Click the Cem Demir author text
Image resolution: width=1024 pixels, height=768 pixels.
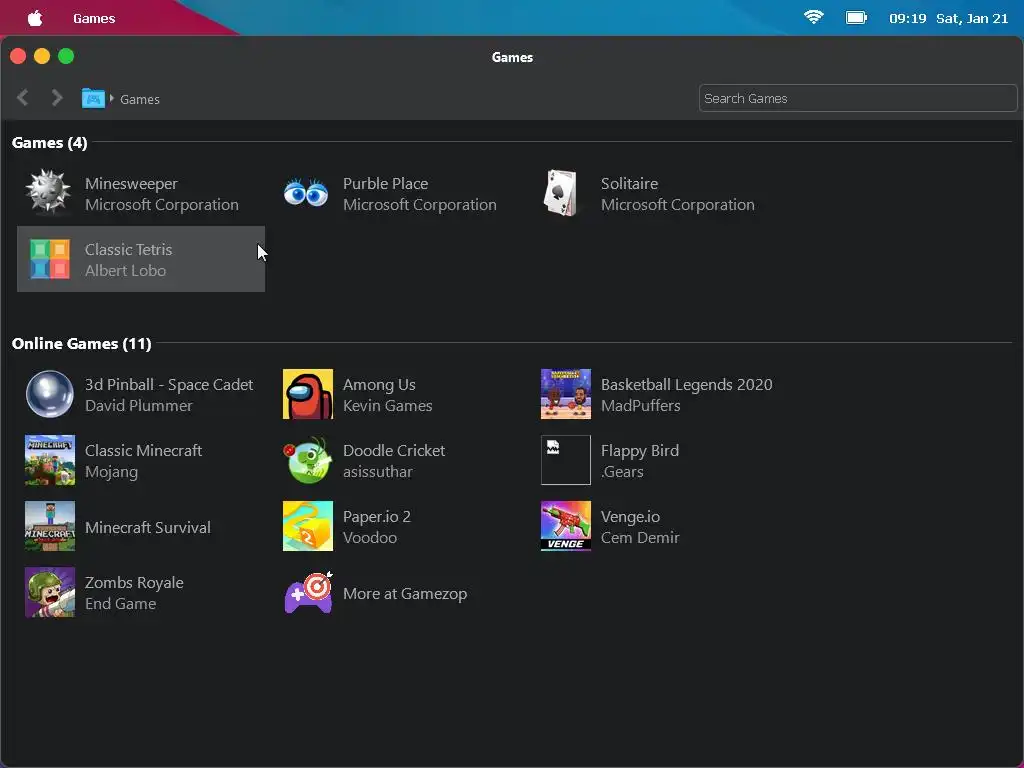[640, 537]
